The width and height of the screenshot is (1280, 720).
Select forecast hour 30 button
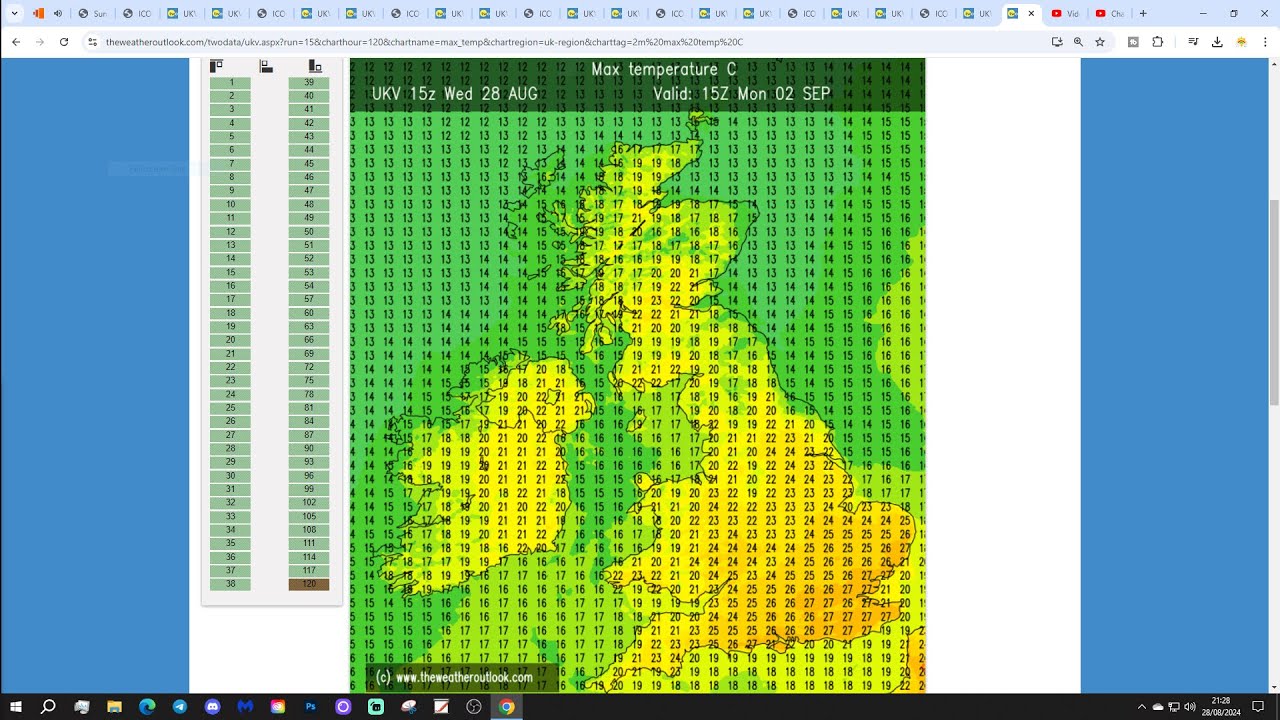tap(231, 476)
